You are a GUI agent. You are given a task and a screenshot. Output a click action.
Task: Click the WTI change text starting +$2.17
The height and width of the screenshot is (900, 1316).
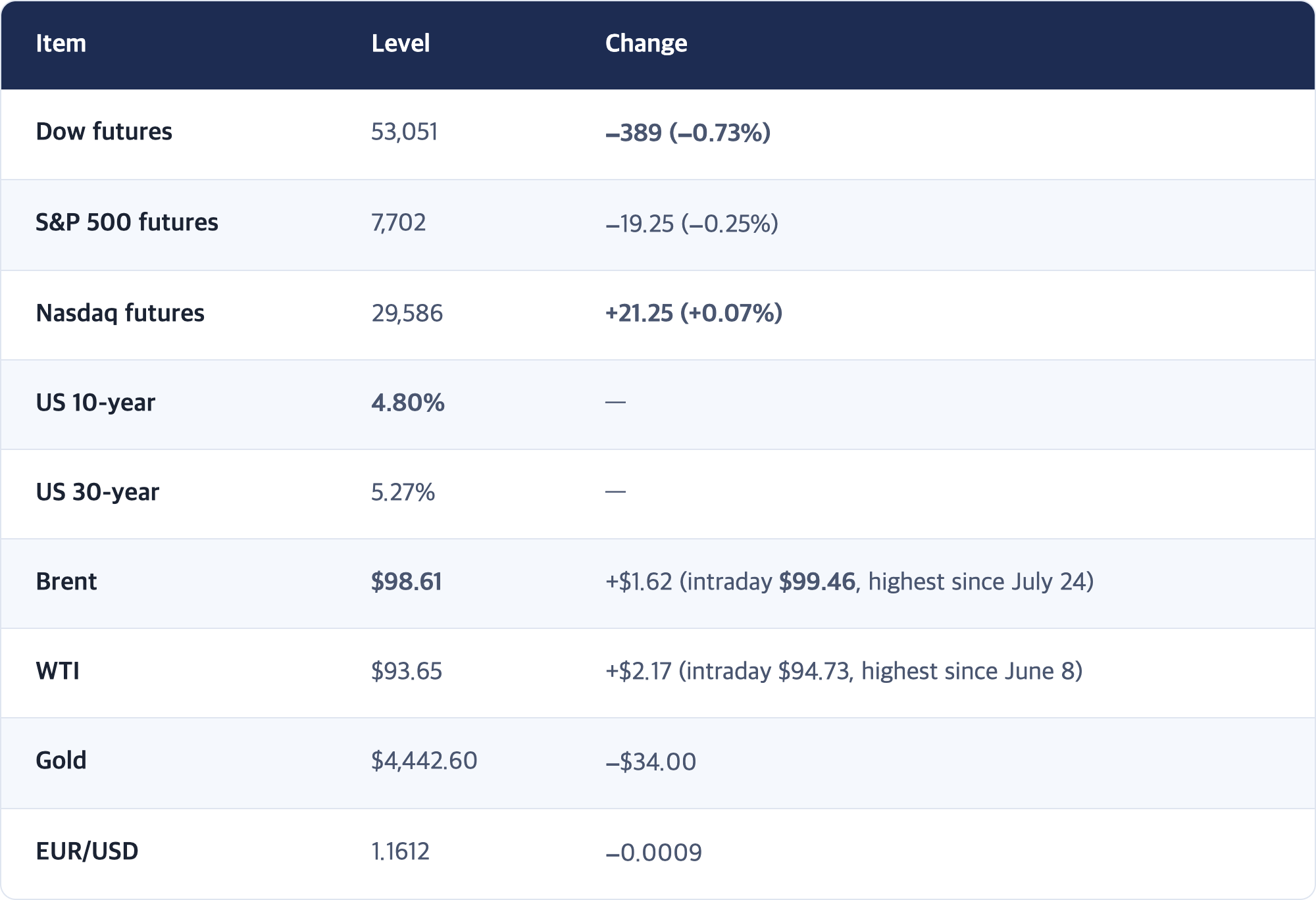tap(844, 671)
